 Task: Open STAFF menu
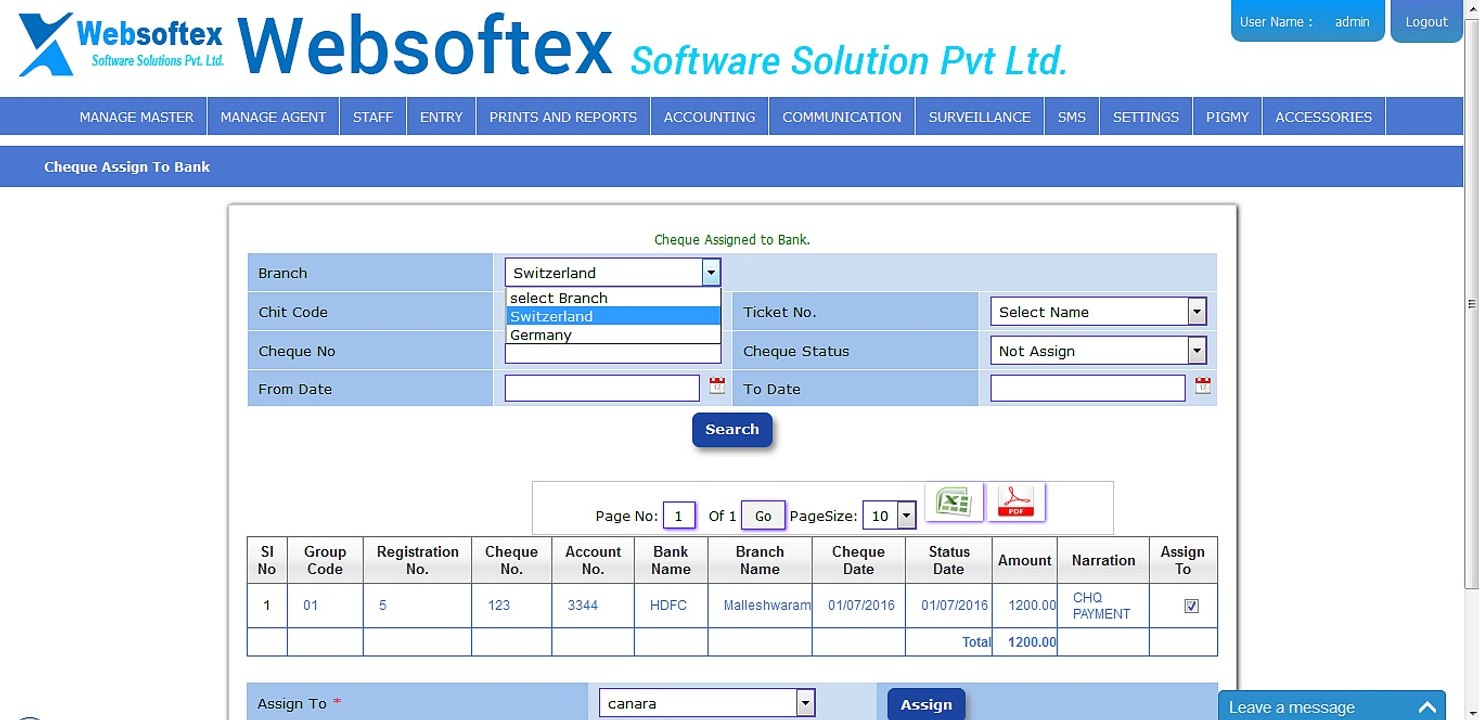(373, 117)
